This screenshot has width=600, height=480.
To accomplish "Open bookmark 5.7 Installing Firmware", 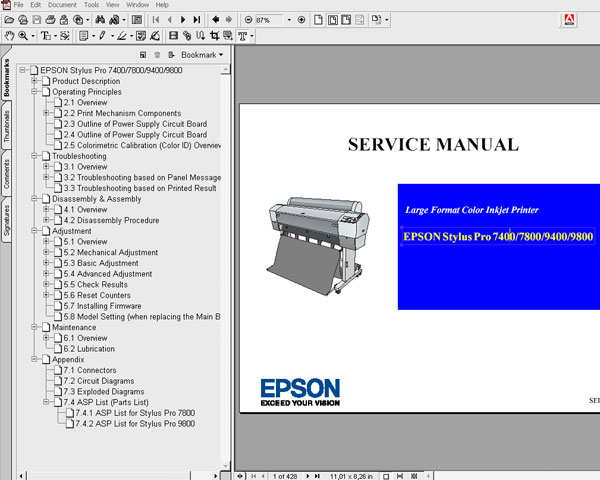I will point(102,306).
